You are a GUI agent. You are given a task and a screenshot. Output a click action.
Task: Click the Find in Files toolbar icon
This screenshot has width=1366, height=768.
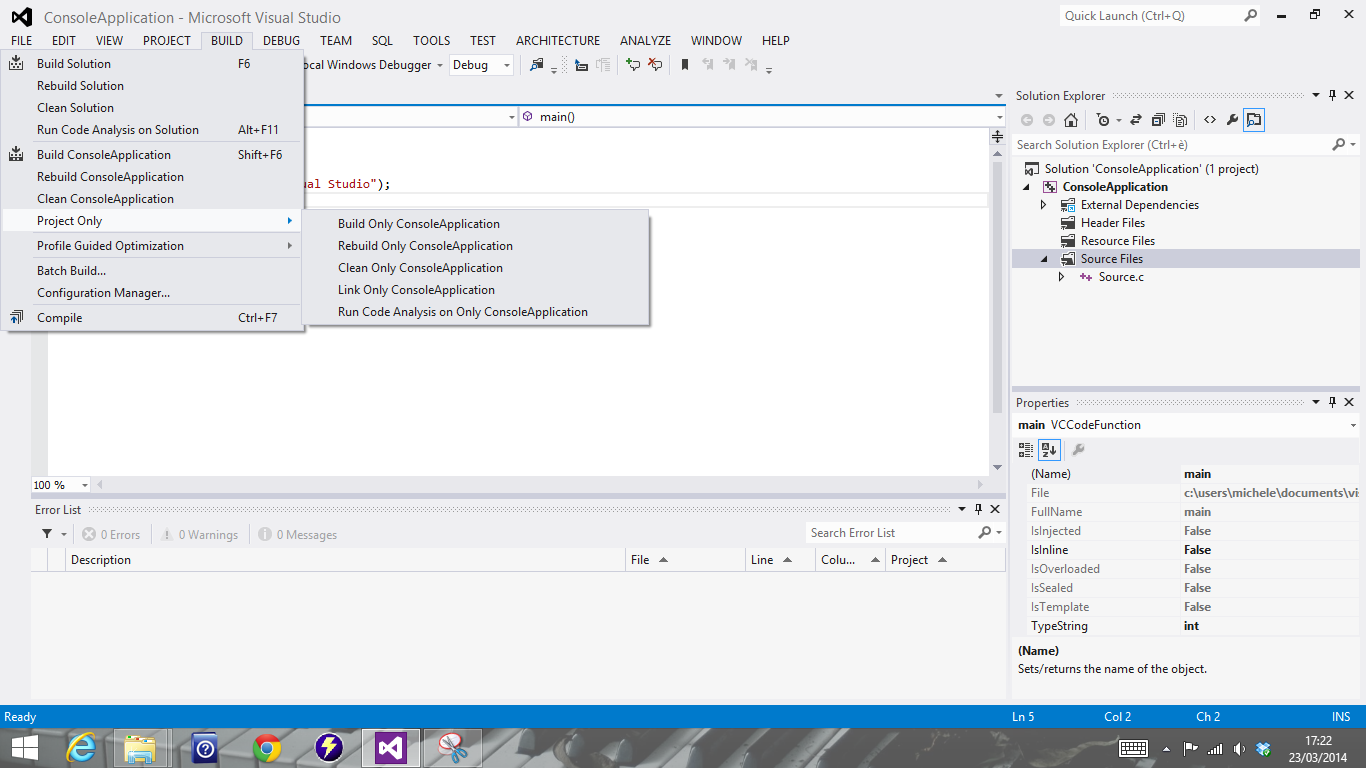pyautogui.click(x=537, y=65)
